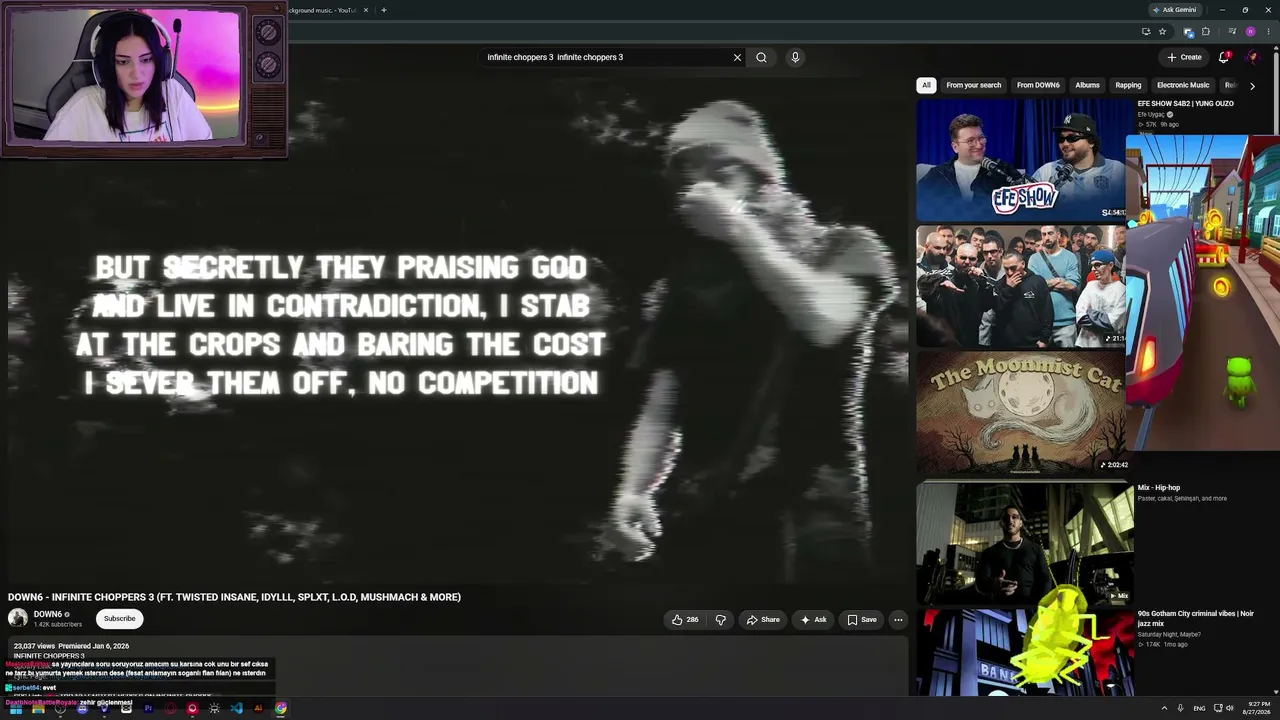Screen dimensions: 1280x720
Task: Open the gear-like app on the taskbar
Action: pos(214,708)
